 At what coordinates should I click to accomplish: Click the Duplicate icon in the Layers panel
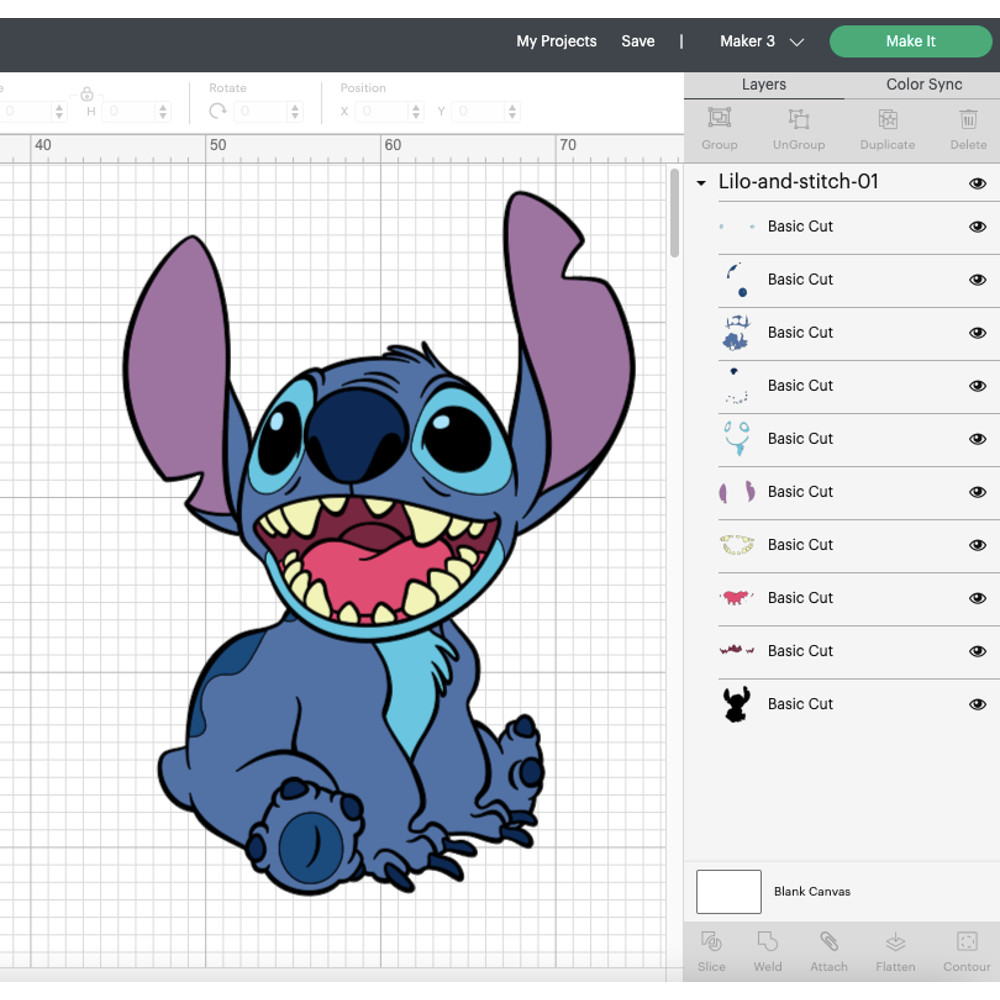887,129
